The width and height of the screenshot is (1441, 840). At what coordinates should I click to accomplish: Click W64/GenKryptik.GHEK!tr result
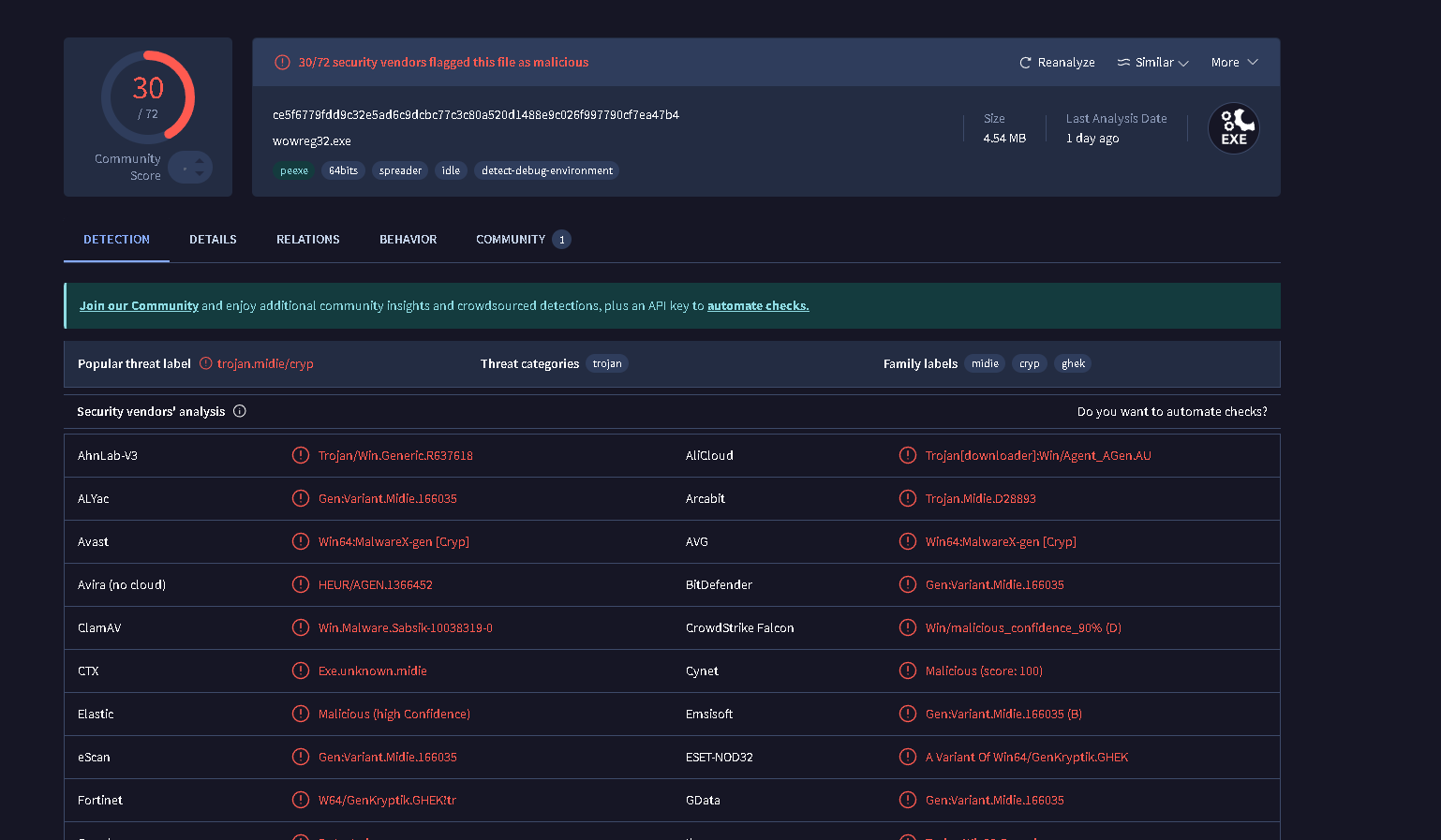(387, 801)
